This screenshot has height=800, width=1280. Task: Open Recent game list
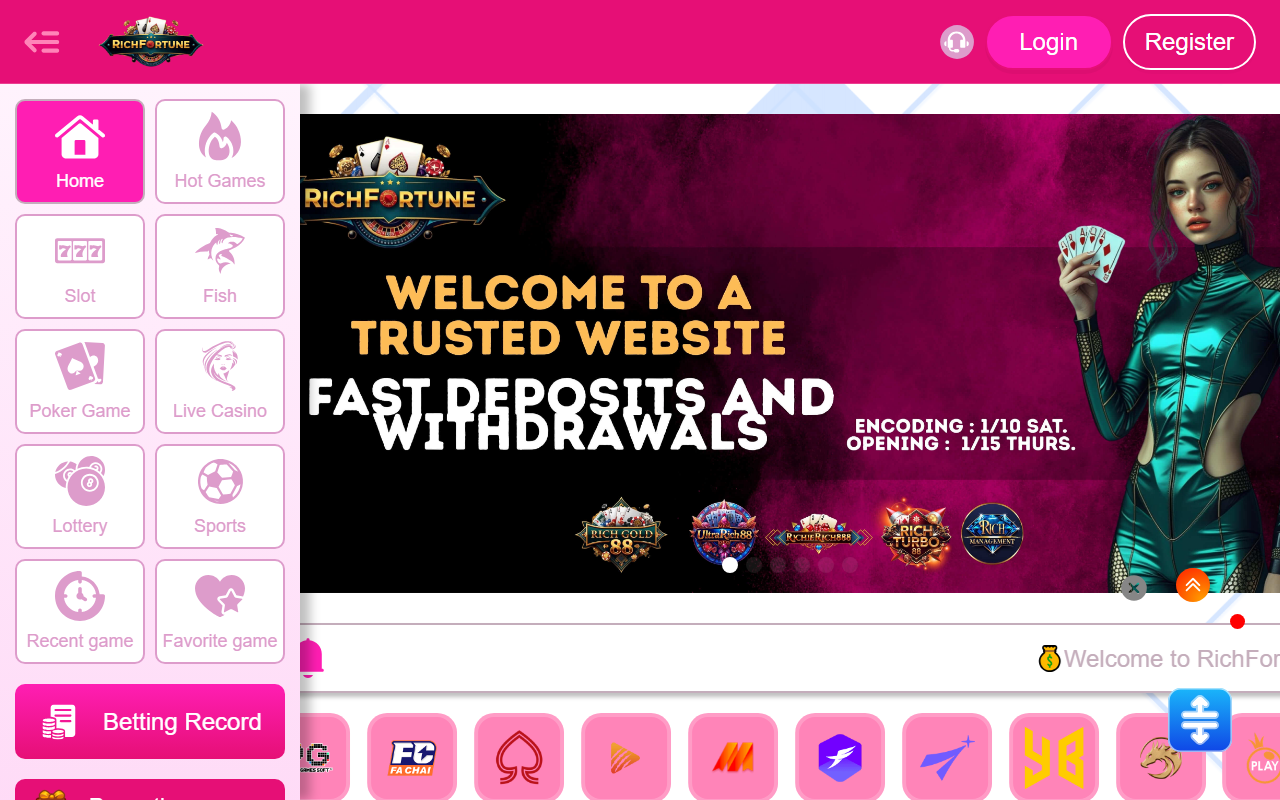click(x=80, y=611)
